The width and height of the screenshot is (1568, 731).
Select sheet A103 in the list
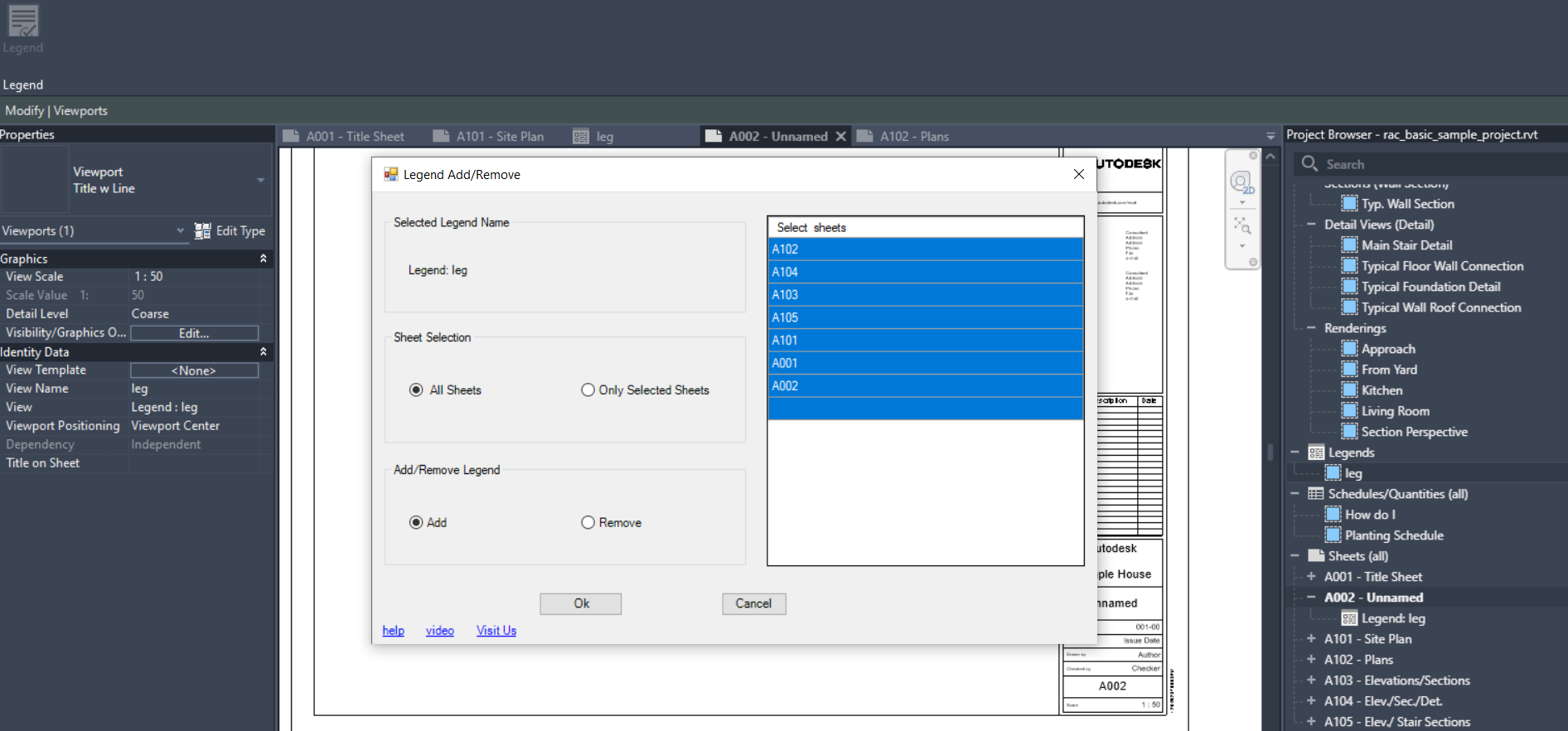pyautogui.click(x=925, y=295)
